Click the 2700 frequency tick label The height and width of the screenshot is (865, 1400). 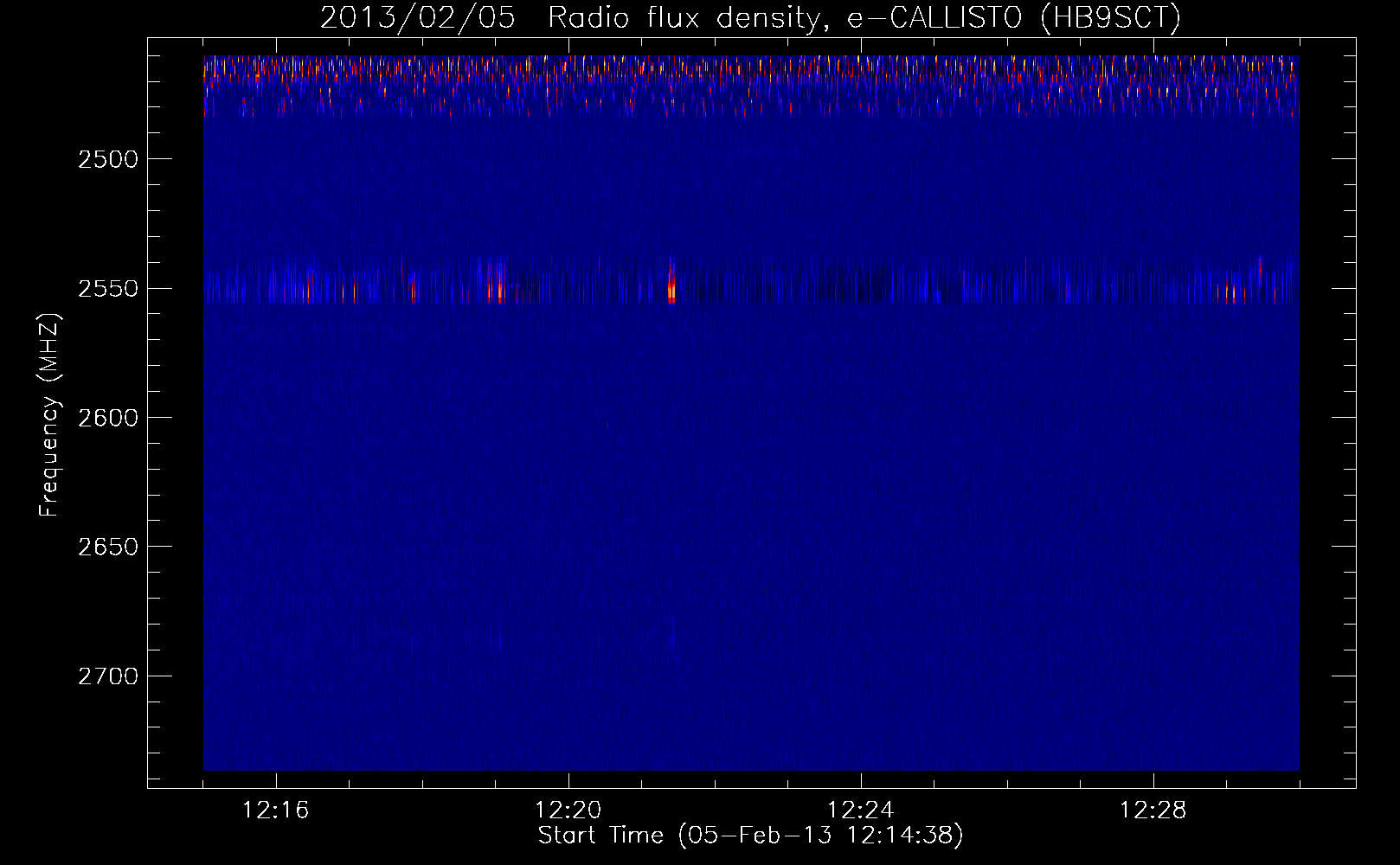click(109, 676)
